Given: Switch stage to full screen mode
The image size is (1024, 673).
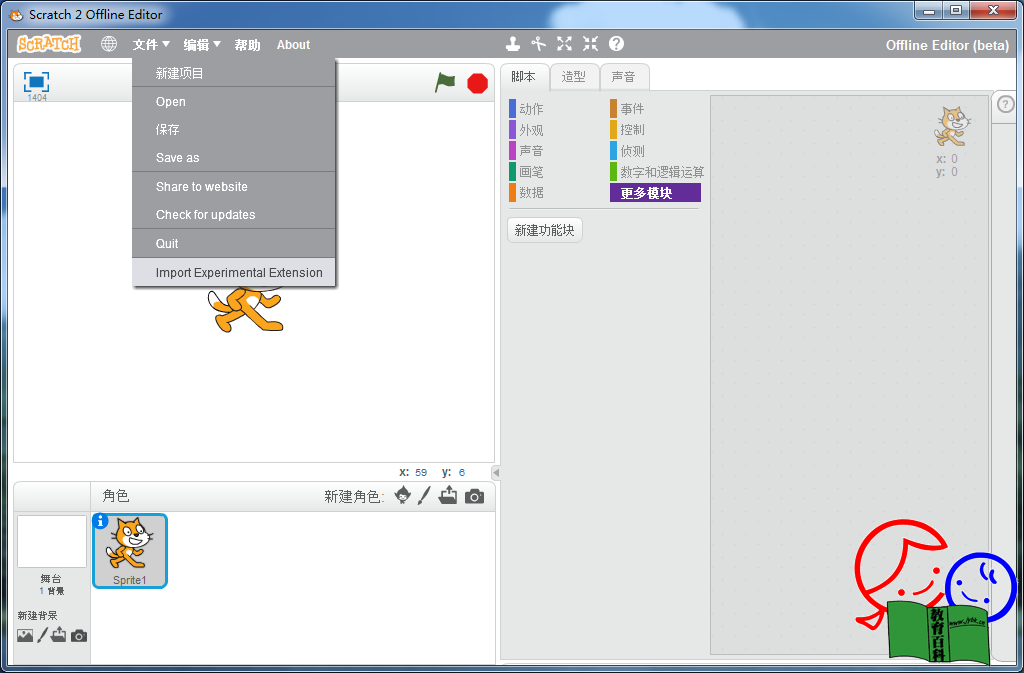Looking at the screenshot, I should (37, 82).
